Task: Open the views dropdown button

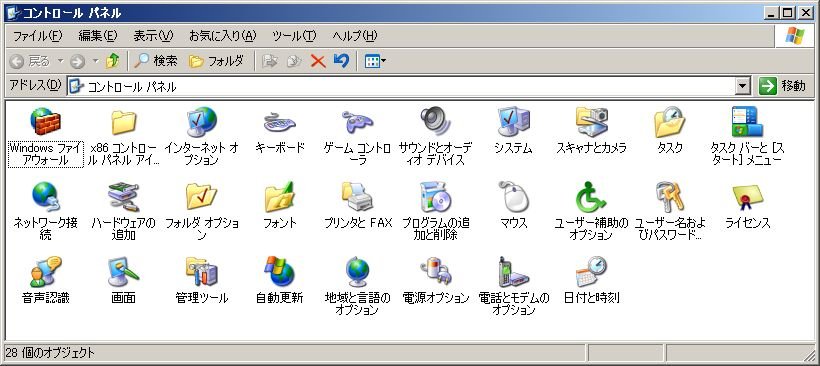Action: [x=375, y=62]
